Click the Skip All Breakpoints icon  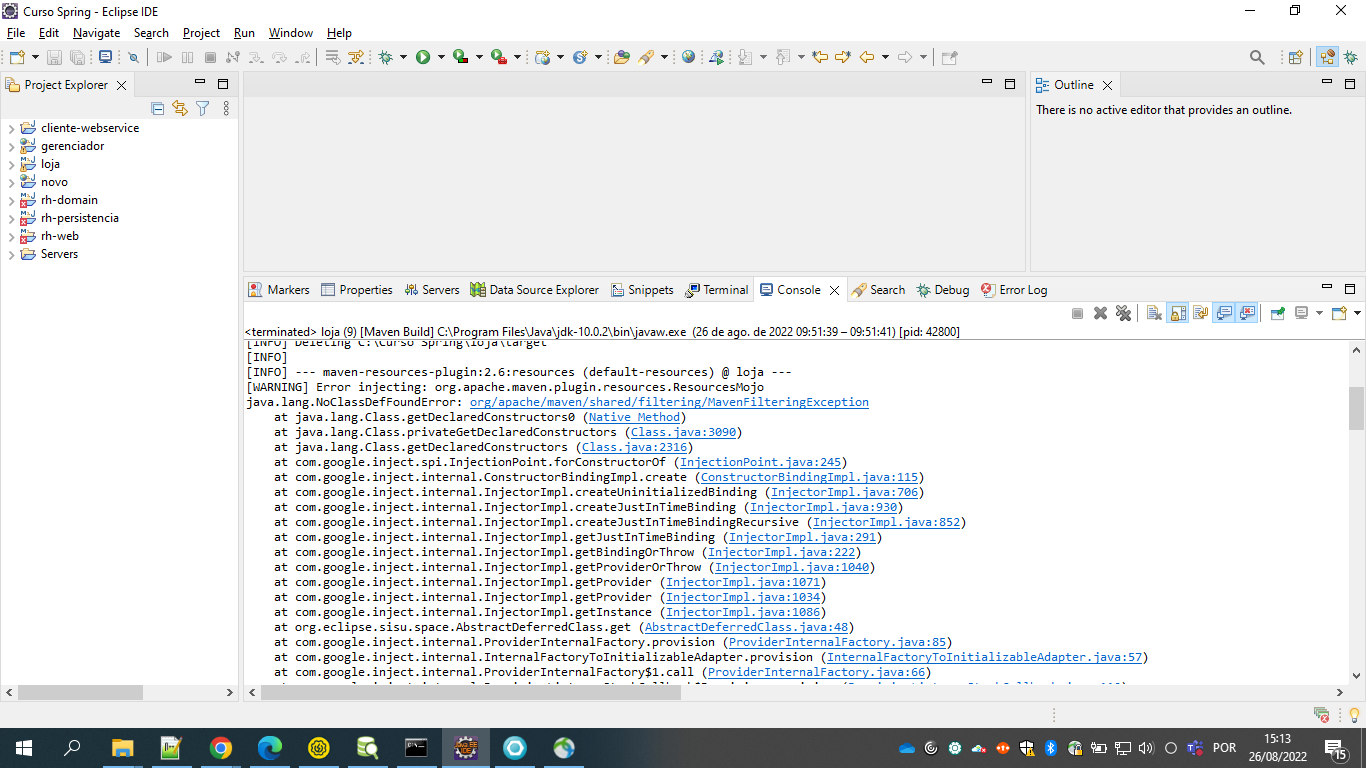click(133, 57)
